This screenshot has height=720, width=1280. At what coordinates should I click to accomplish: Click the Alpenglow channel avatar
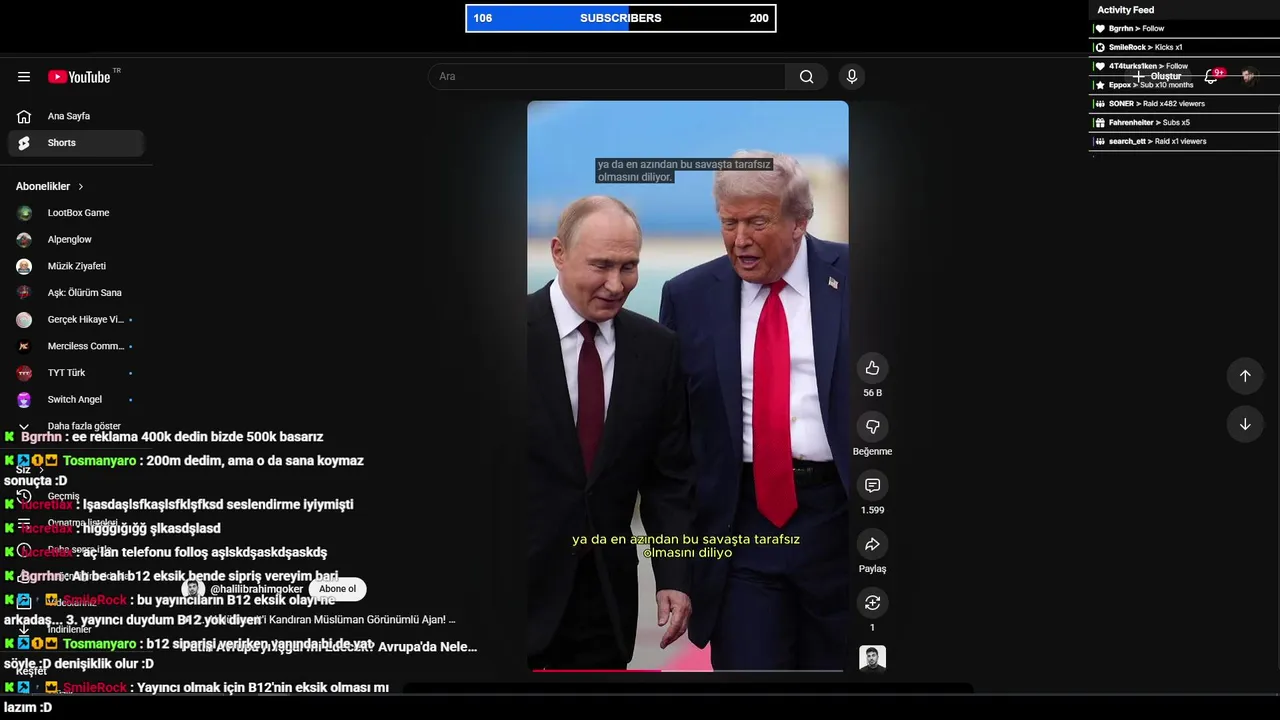(25, 240)
